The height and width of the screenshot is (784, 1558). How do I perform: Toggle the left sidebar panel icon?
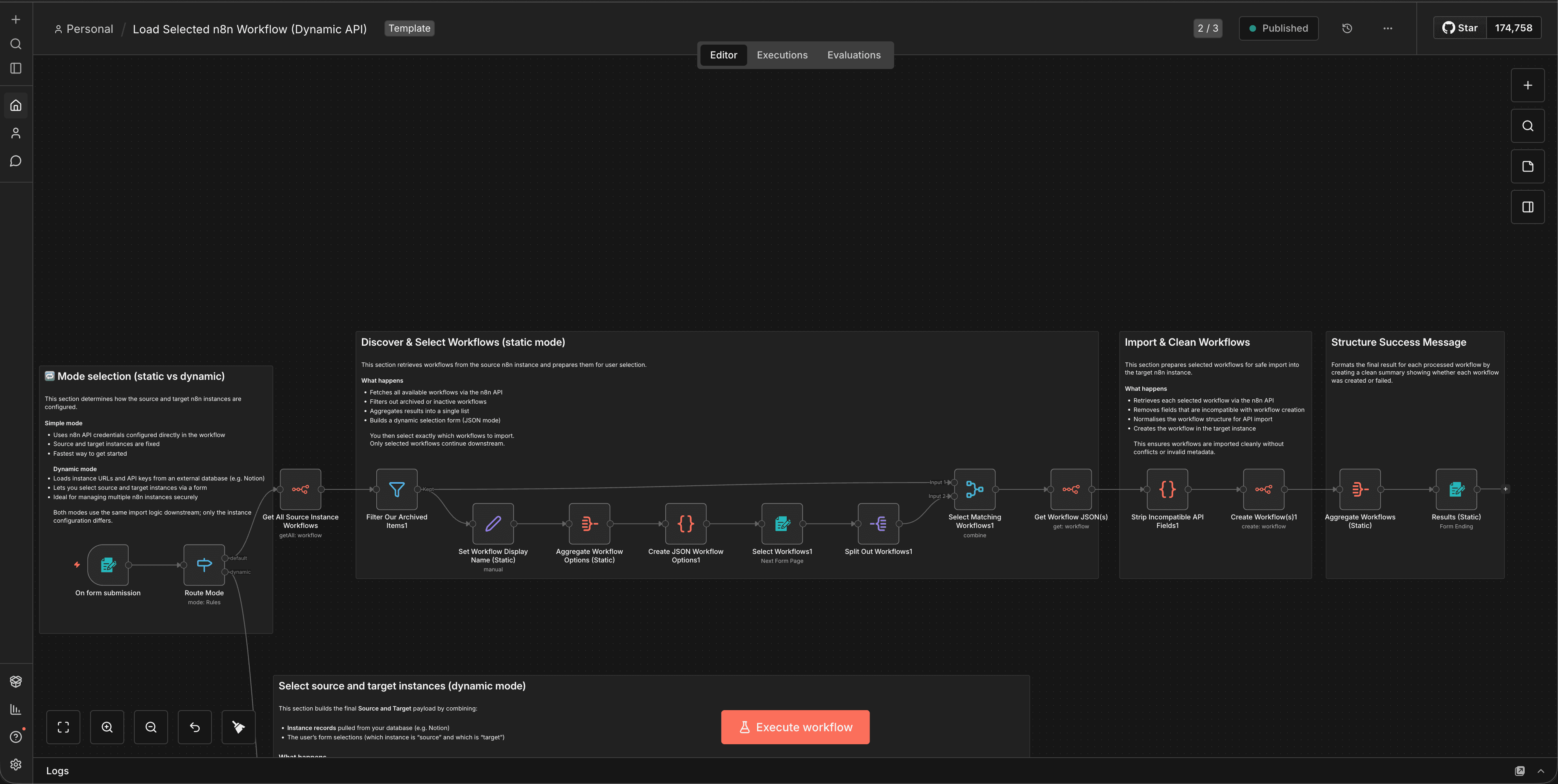click(16, 68)
